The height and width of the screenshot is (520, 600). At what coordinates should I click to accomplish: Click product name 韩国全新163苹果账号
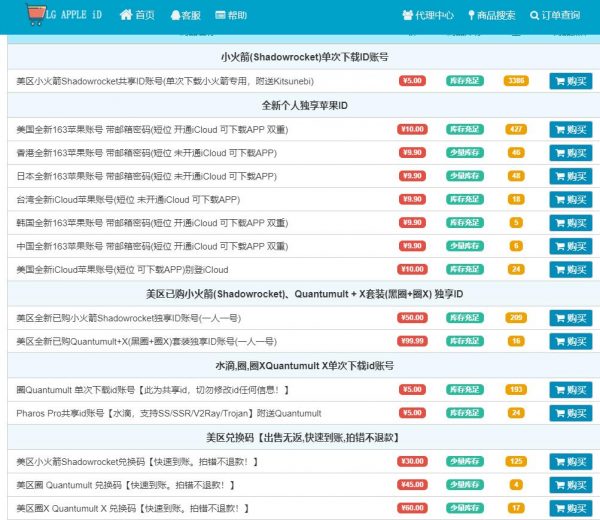pos(152,223)
